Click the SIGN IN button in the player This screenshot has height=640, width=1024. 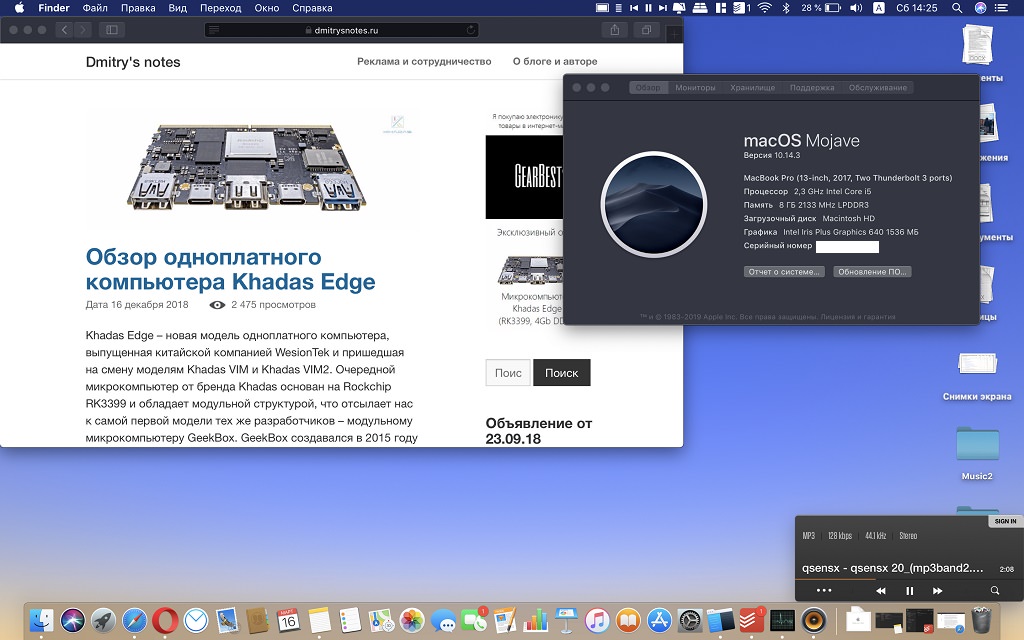[1005, 521]
